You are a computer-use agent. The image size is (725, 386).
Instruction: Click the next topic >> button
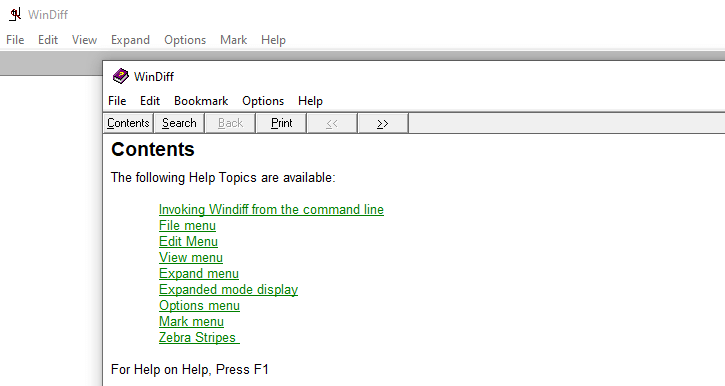tap(383, 123)
